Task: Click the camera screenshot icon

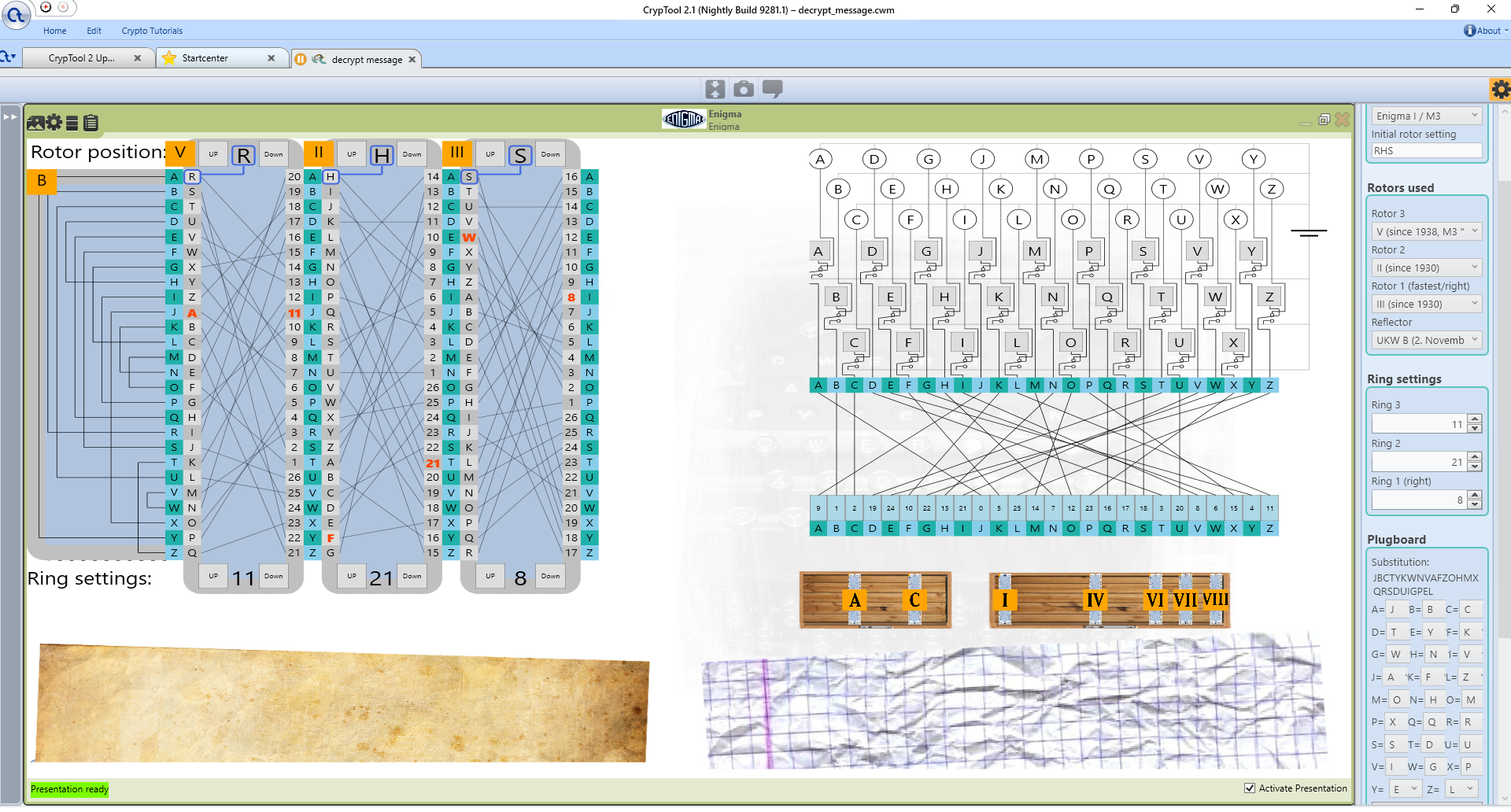Action: (x=743, y=89)
